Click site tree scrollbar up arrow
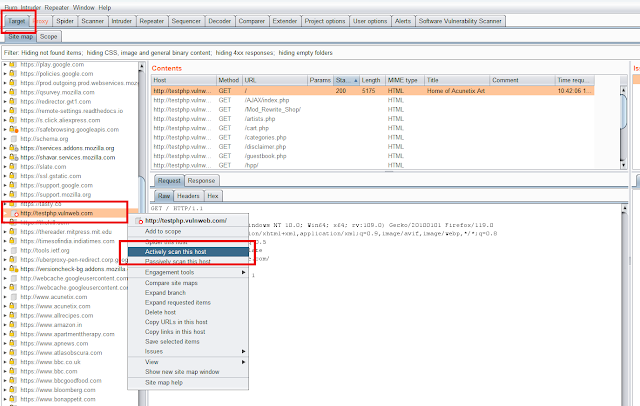 point(141,66)
